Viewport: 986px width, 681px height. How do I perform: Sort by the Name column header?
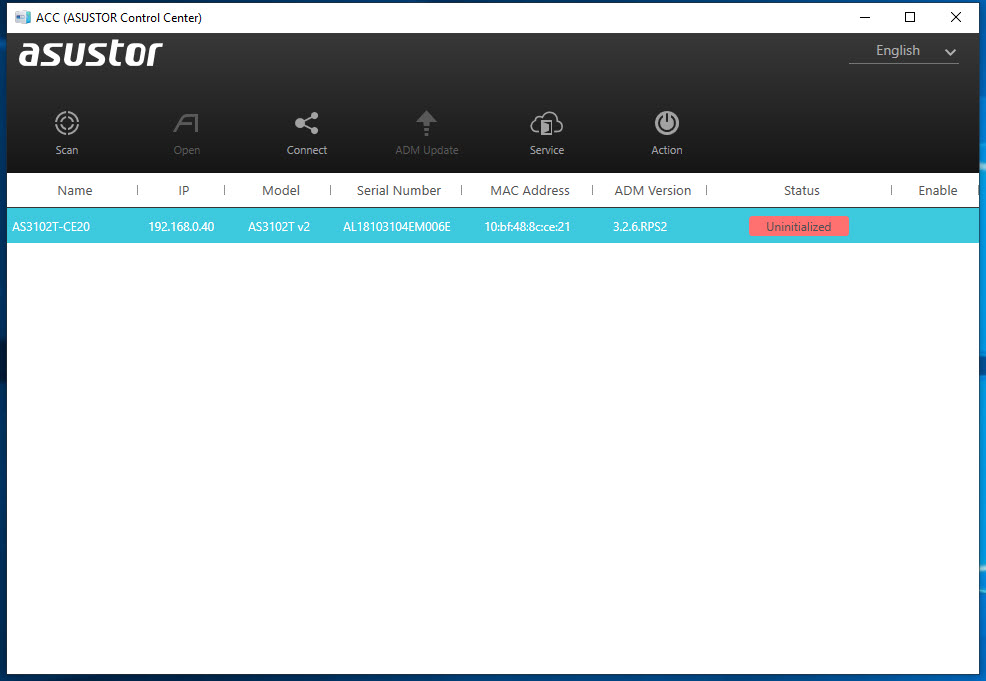click(75, 191)
